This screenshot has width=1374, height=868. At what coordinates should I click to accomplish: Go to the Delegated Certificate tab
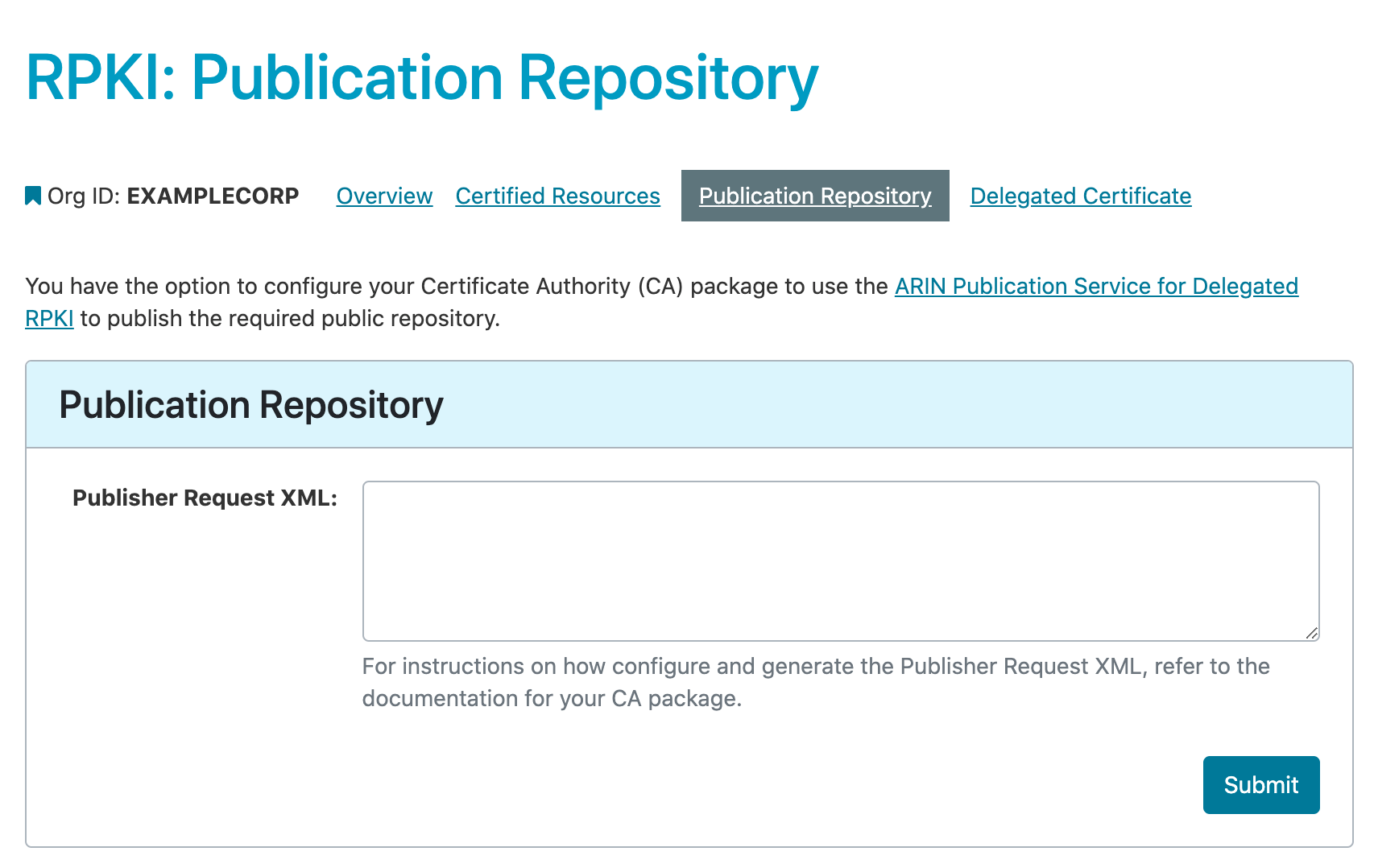pos(1081,196)
